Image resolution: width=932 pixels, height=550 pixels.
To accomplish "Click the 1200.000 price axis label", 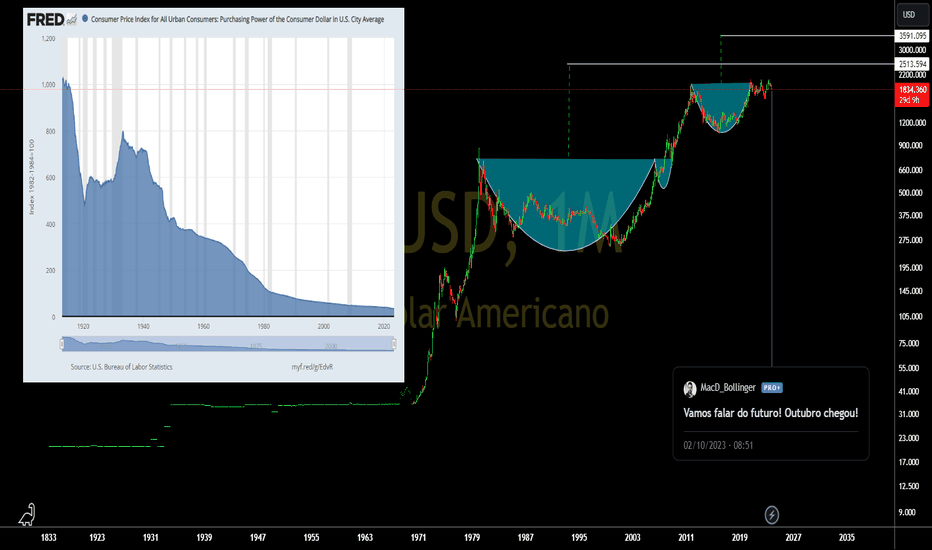I will tap(912, 123).
